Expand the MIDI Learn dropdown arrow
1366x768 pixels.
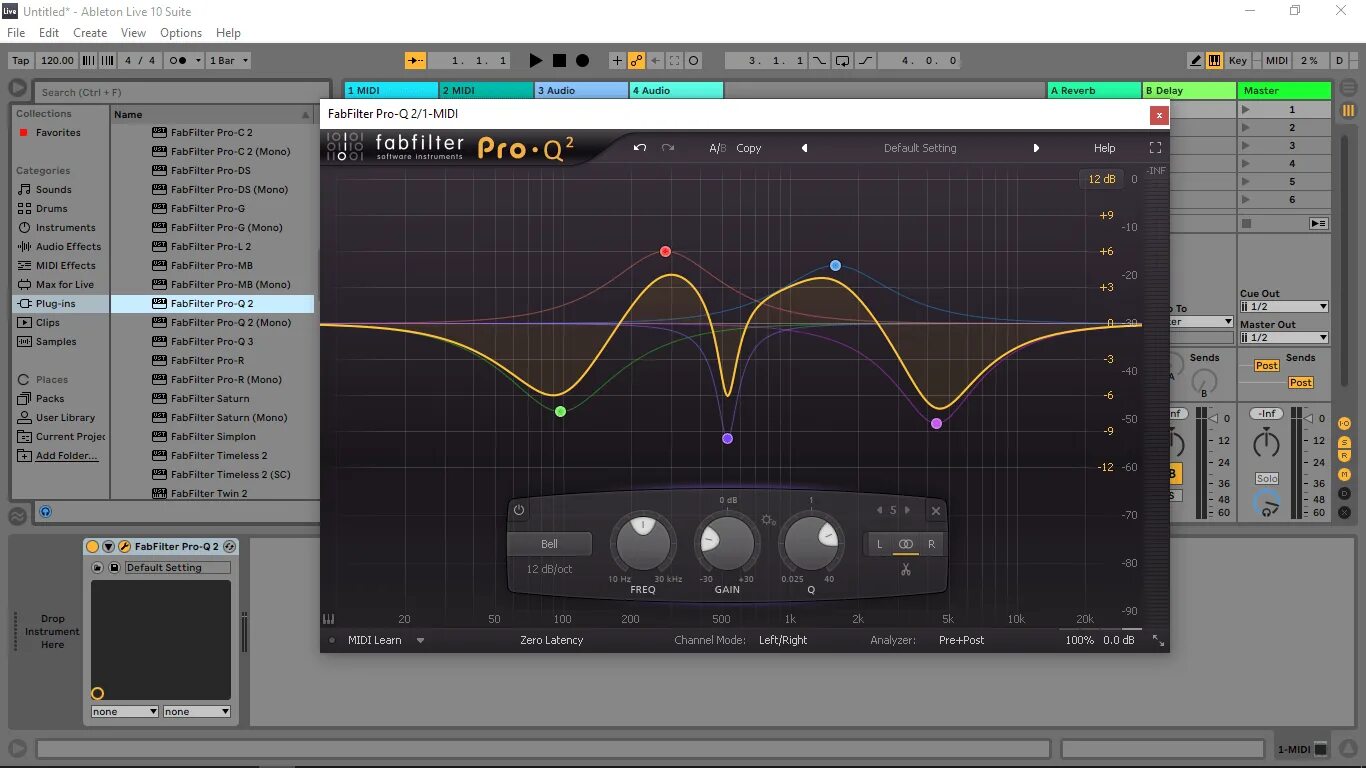pyautogui.click(x=420, y=640)
